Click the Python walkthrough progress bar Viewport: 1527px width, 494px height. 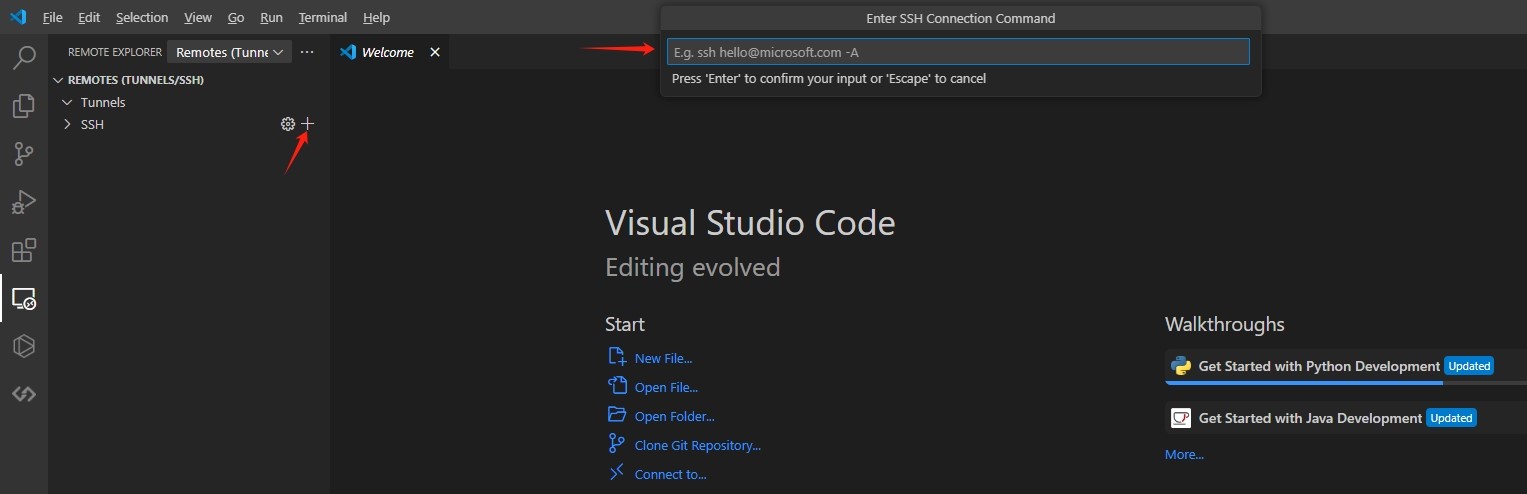click(x=1346, y=383)
